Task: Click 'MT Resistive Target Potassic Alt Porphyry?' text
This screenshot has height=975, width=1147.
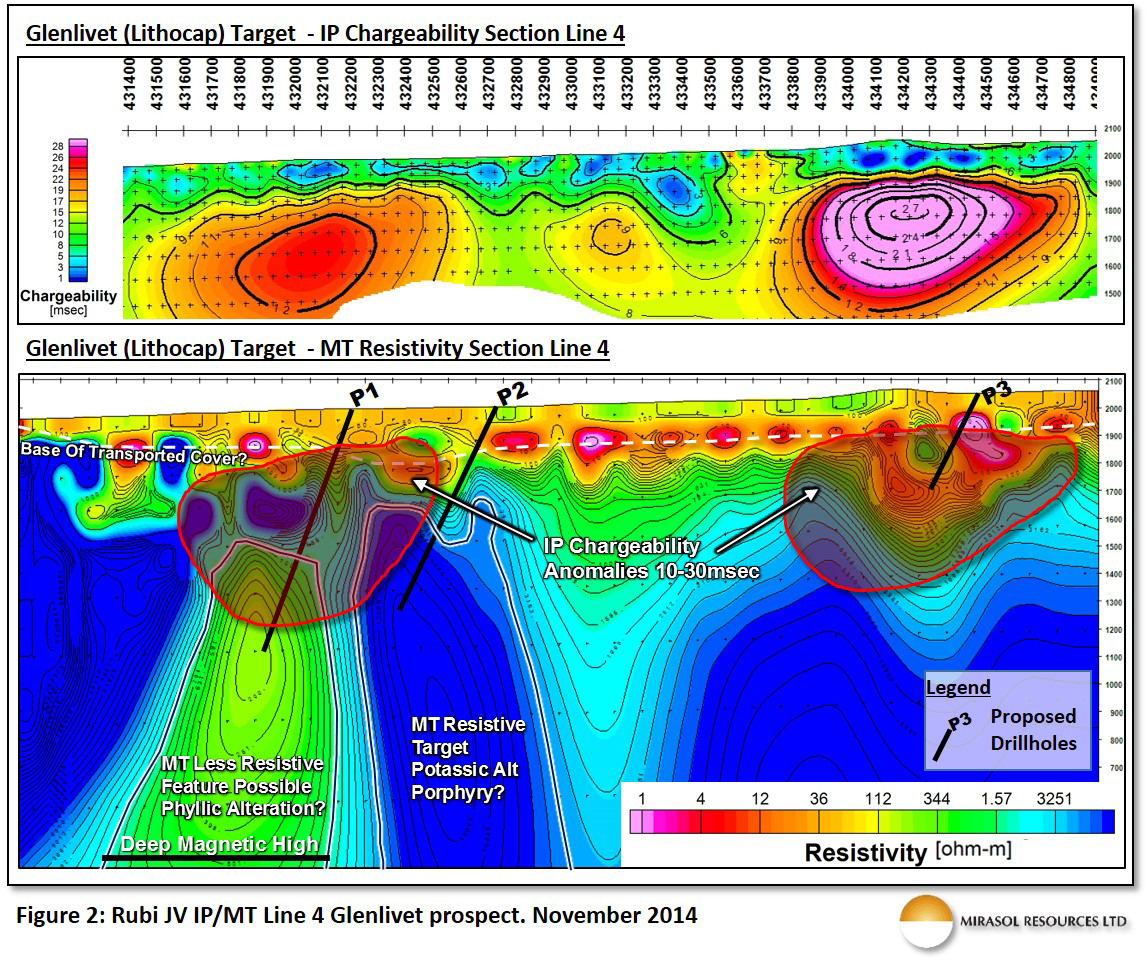Action: [x=468, y=758]
